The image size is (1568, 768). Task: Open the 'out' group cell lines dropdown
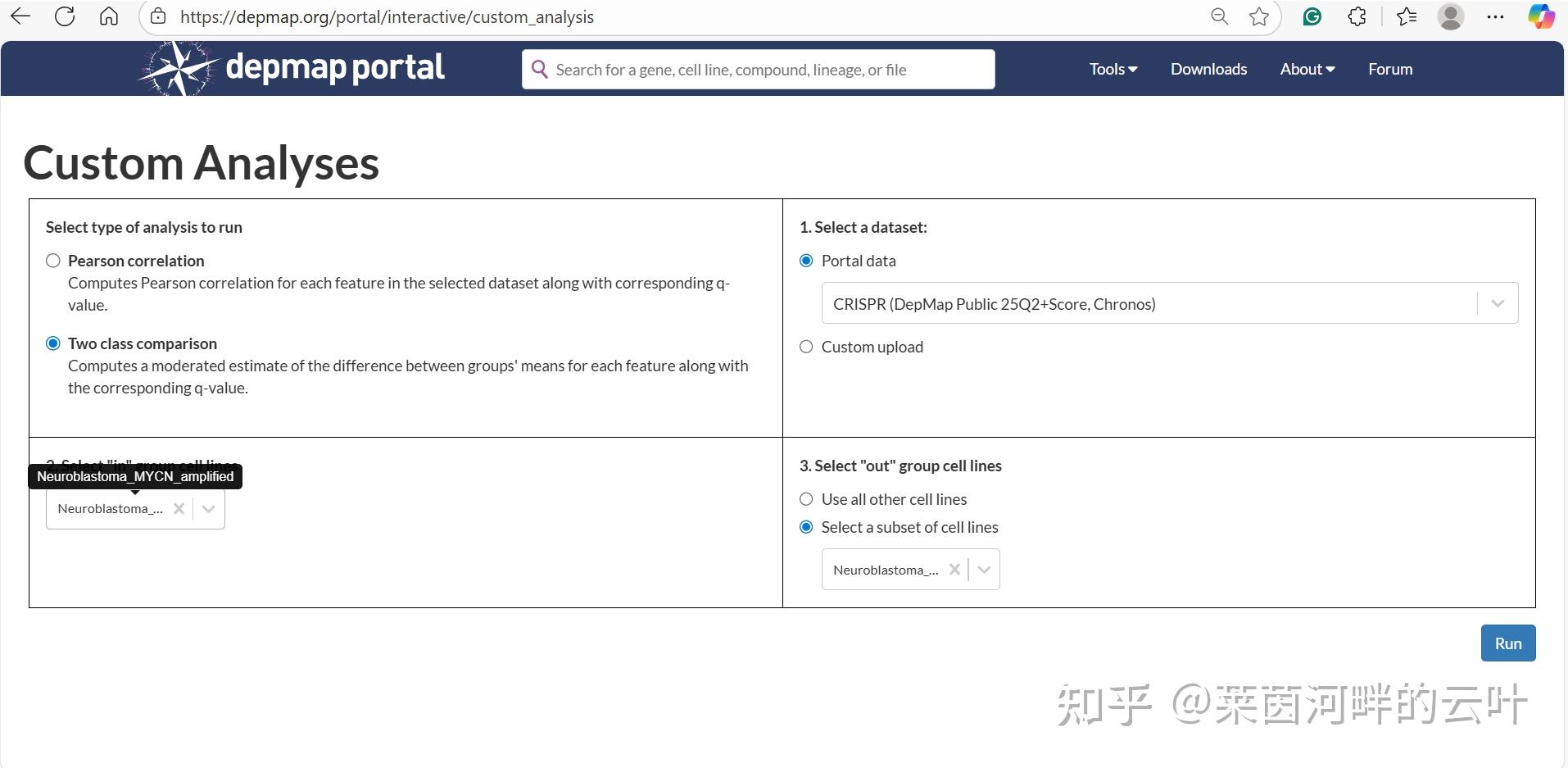pos(982,568)
